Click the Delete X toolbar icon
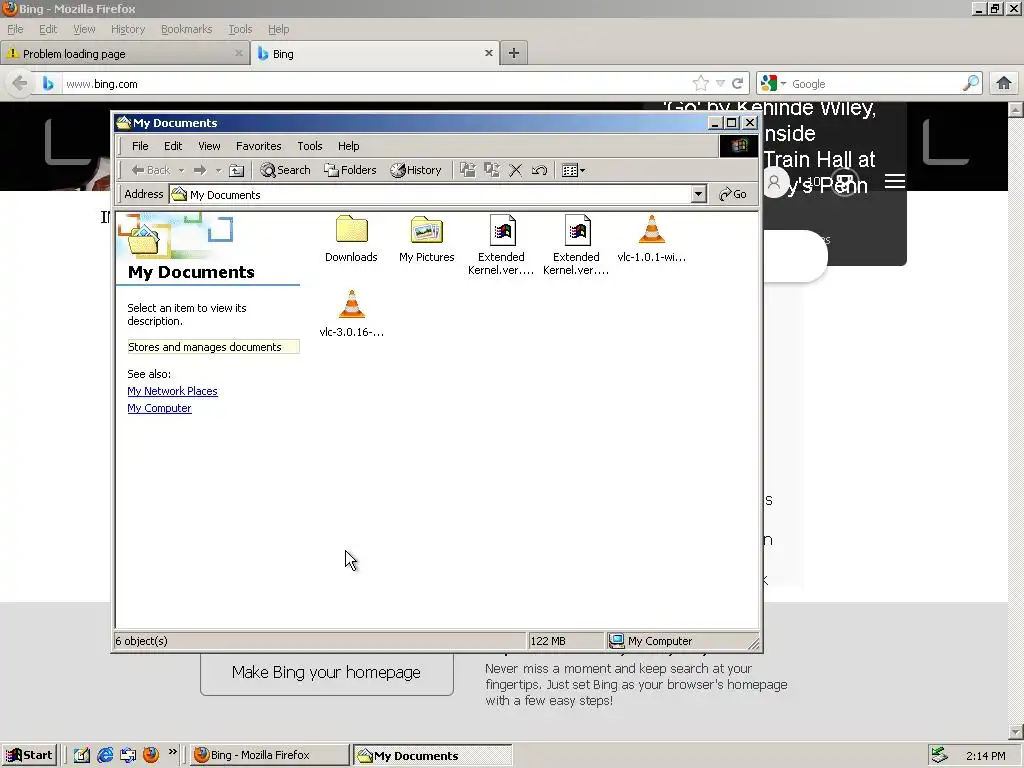Viewport: 1024px width, 768px height. [515, 170]
